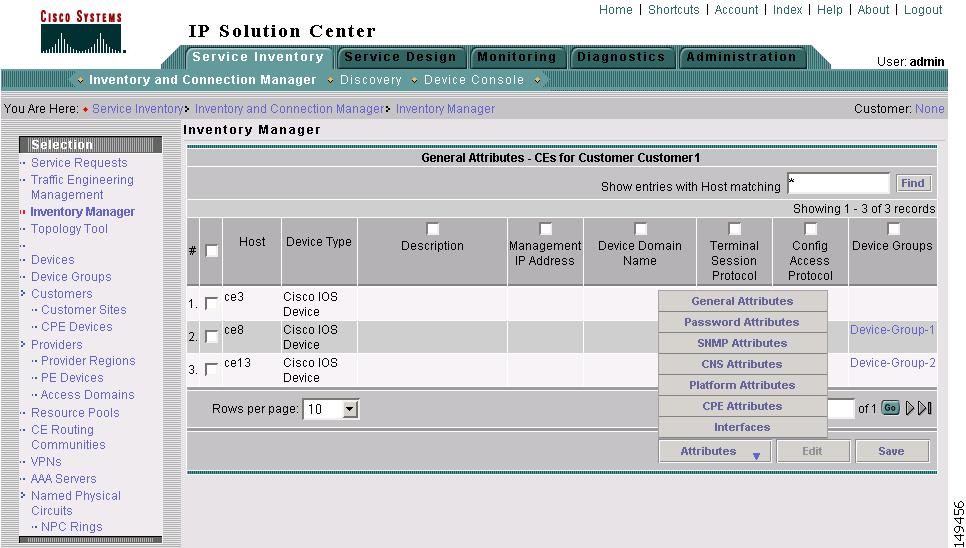Open the Attributes dropdown button

pos(716,451)
